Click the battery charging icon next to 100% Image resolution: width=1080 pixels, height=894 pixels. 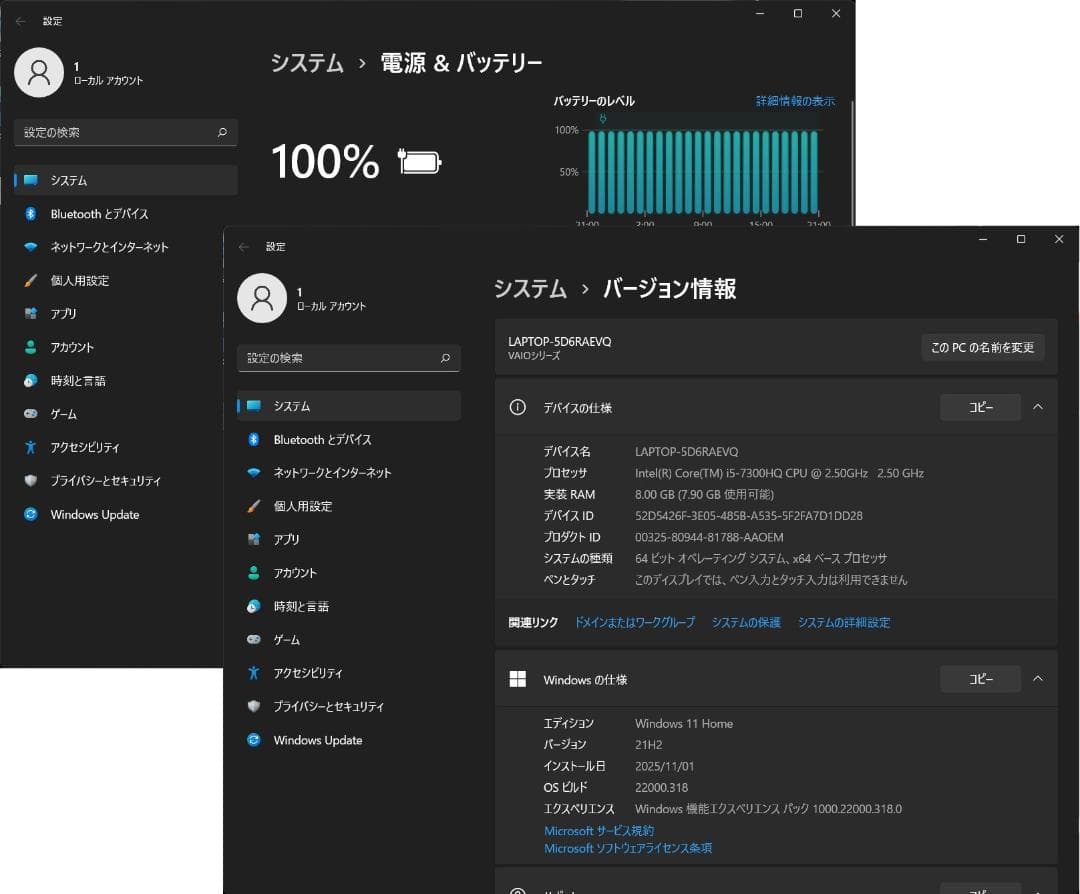(419, 161)
